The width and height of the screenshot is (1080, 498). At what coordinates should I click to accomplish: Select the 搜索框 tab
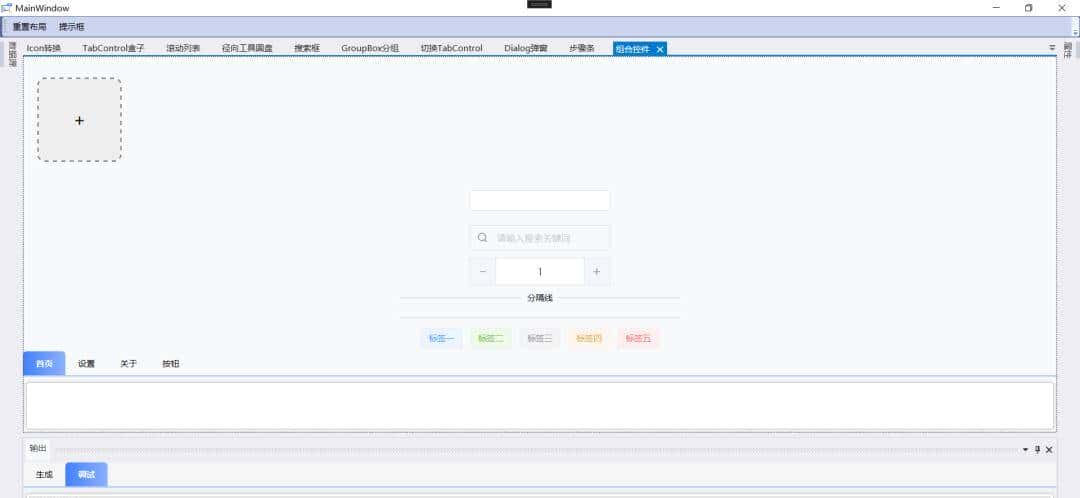click(x=307, y=48)
